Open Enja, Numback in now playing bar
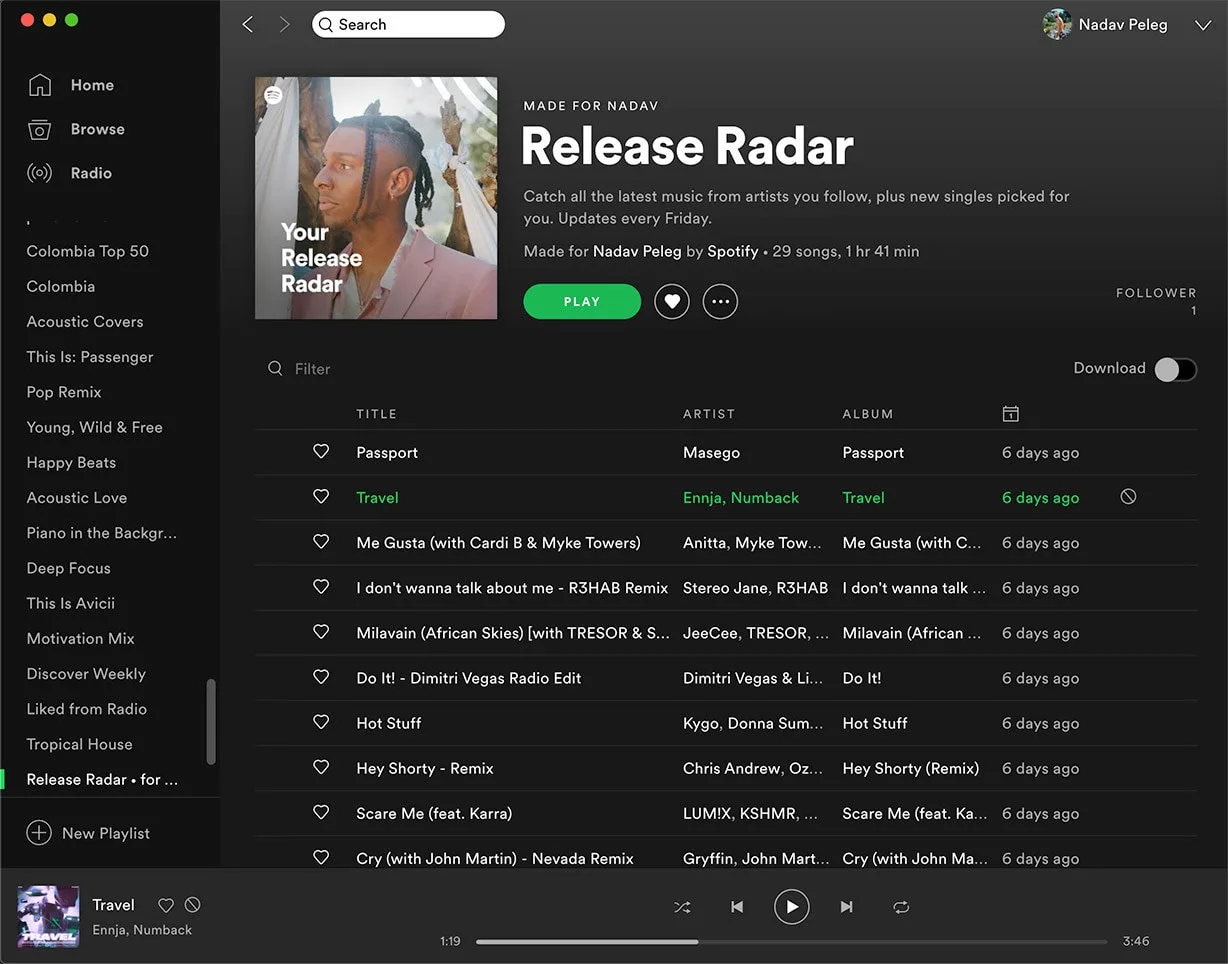Viewport: 1228px width, 964px height. click(142, 930)
